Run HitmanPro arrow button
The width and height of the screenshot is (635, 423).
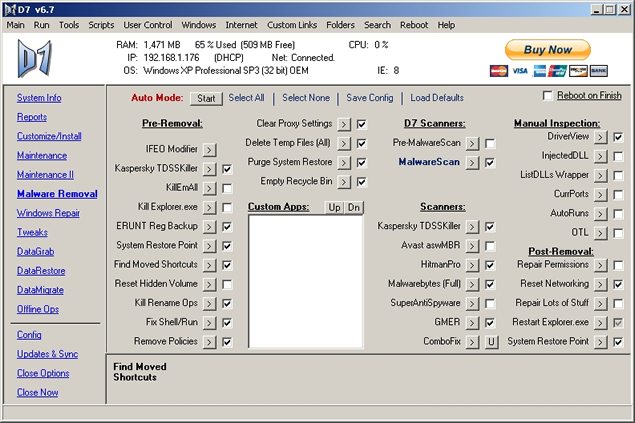(472, 265)
